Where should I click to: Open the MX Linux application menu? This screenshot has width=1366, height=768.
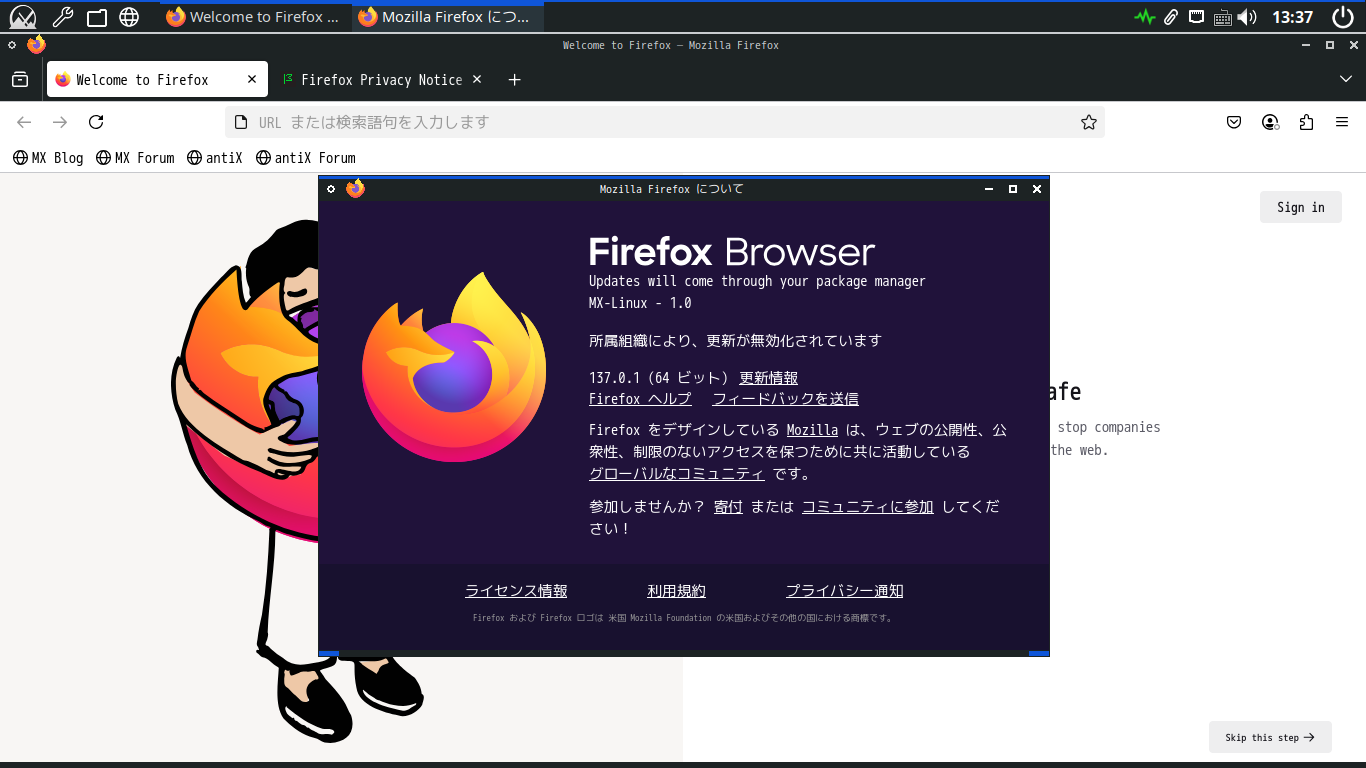pos(22,17)
